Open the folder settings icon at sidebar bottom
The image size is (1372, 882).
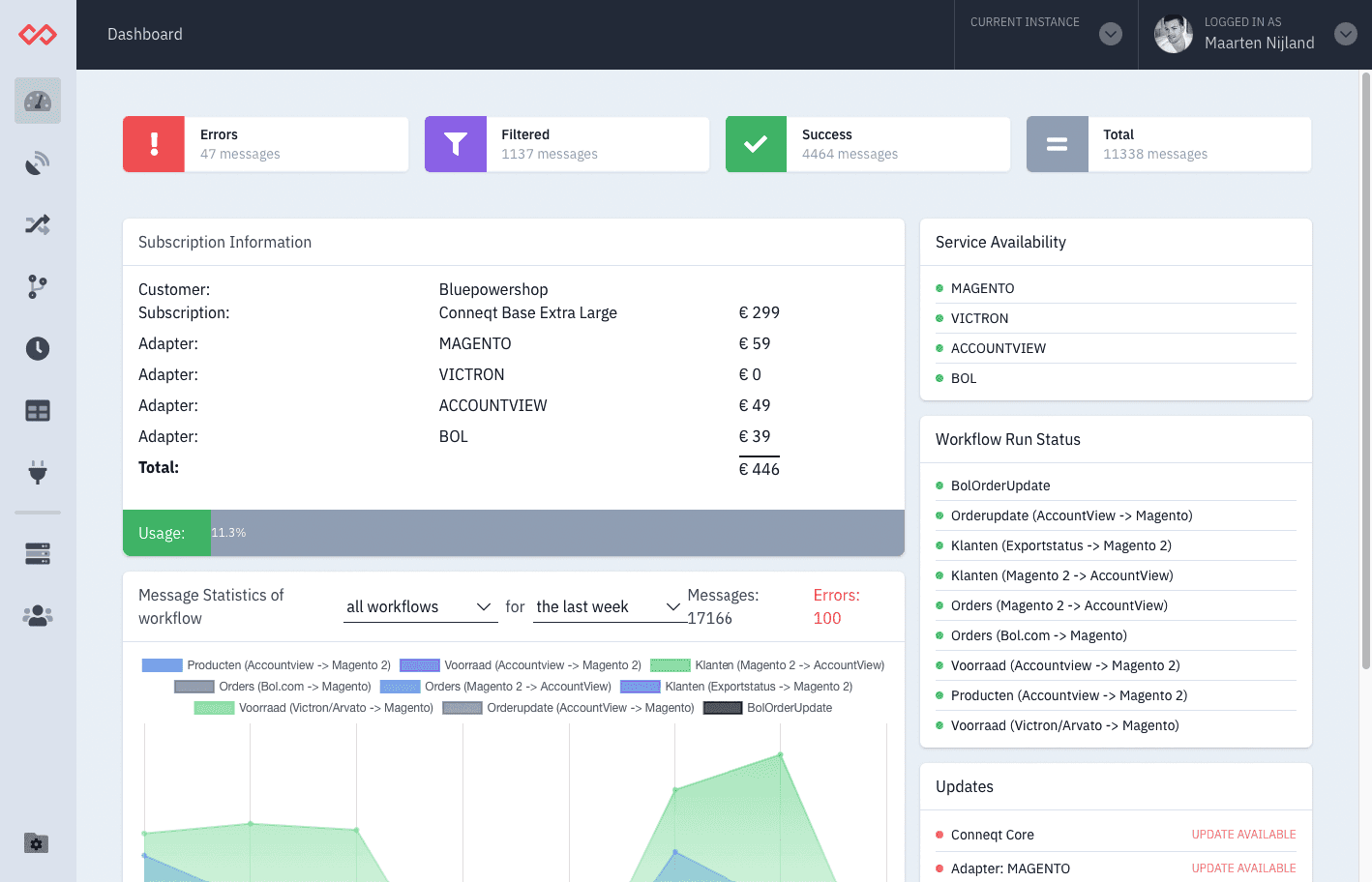click(36, 842)
